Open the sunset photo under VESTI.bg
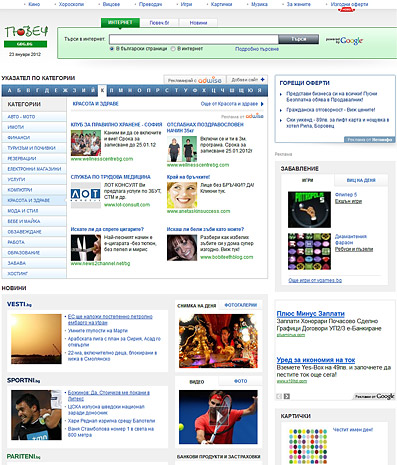Image resolution: width=397 pixels, height=465 pixels. pos(36,339)
